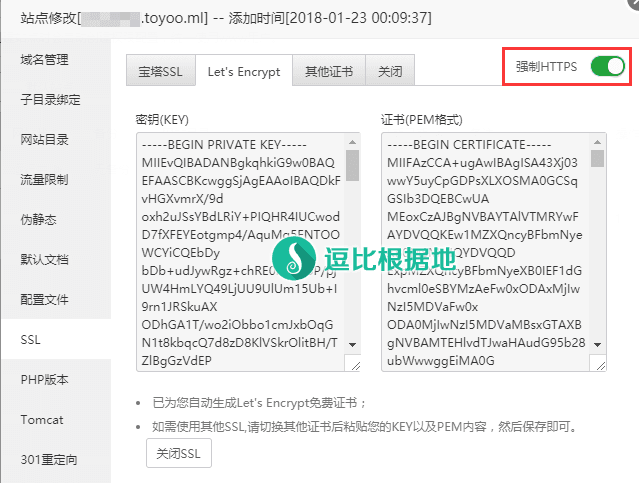Open 流量限制 settings
639x483 pixels.
click(45, 180)
